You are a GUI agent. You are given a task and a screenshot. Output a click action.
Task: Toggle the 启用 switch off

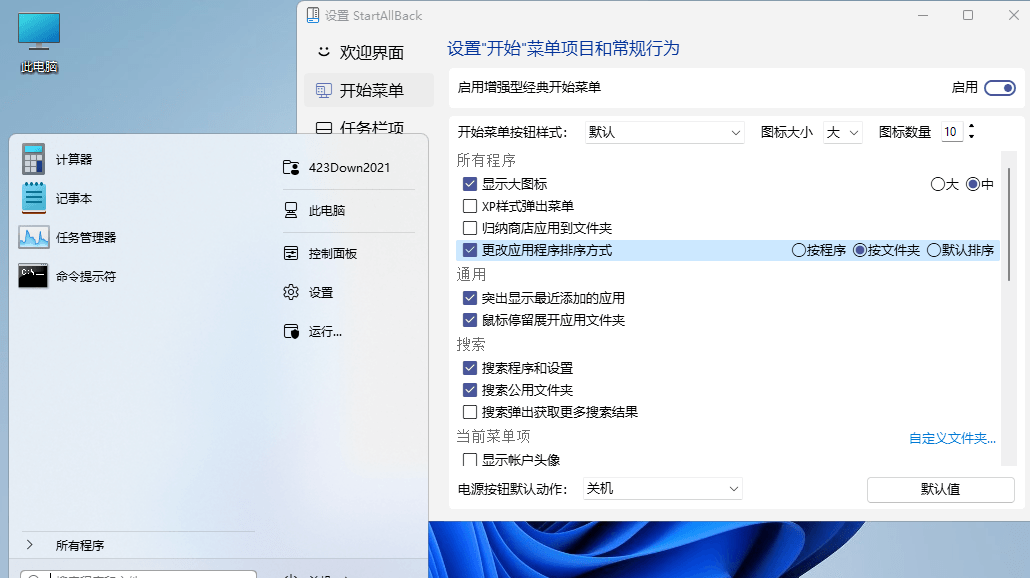tap(1000, 87)
